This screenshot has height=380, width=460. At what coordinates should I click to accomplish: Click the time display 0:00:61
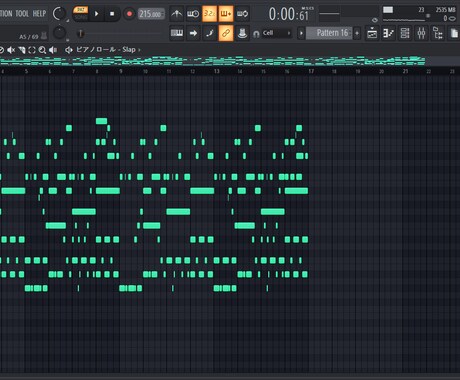tap(289, 14)
